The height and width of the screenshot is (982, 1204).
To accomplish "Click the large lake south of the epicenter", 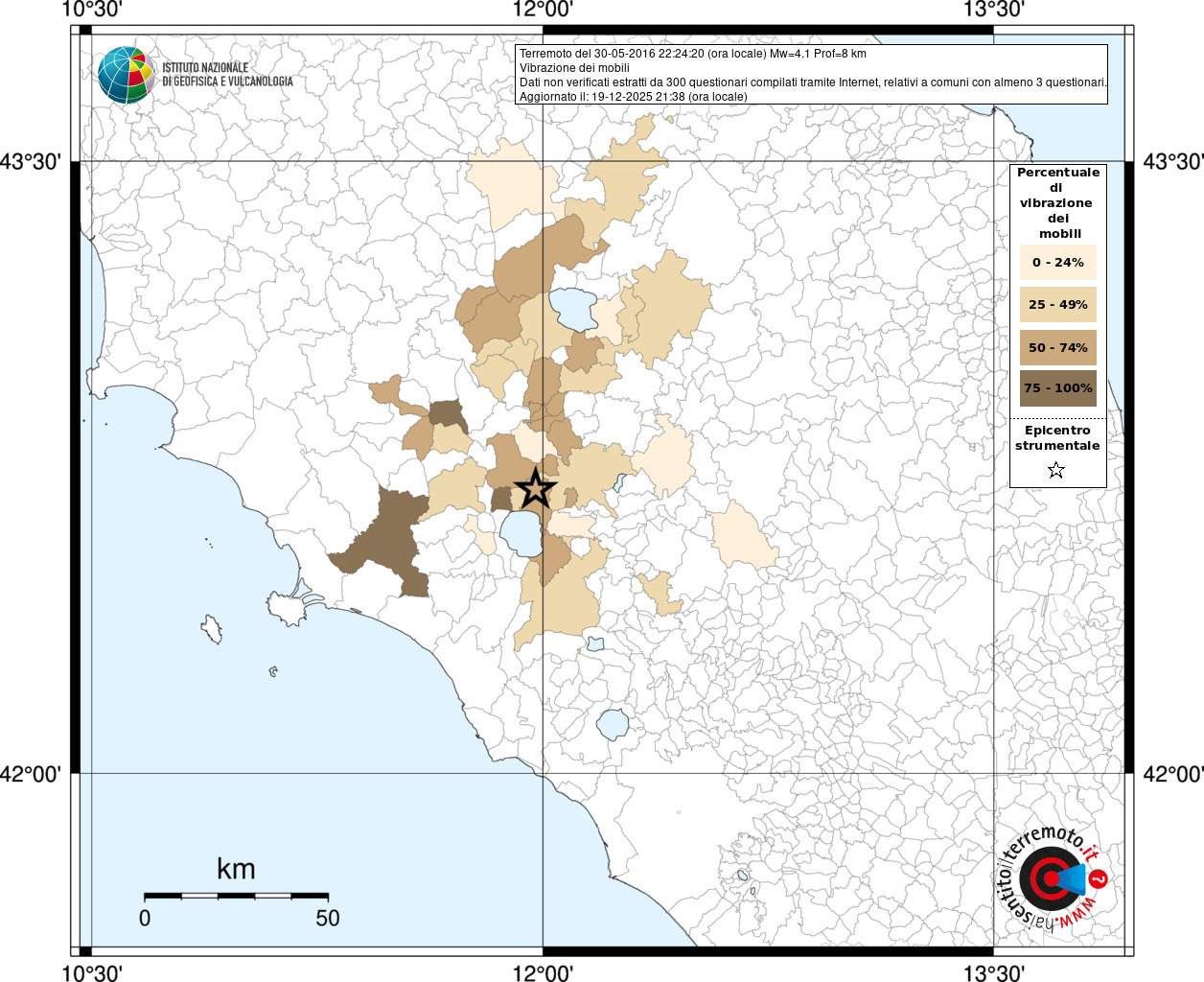I will [521, 533].
